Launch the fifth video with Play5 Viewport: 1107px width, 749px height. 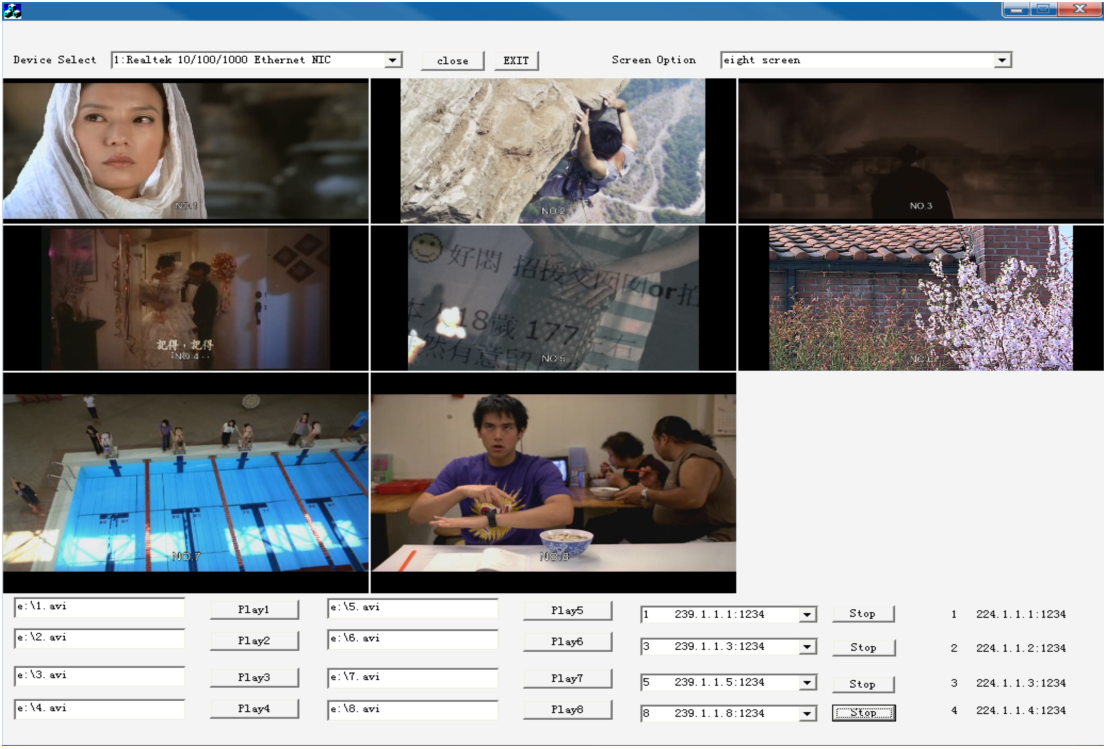click(x=568, y=610)
